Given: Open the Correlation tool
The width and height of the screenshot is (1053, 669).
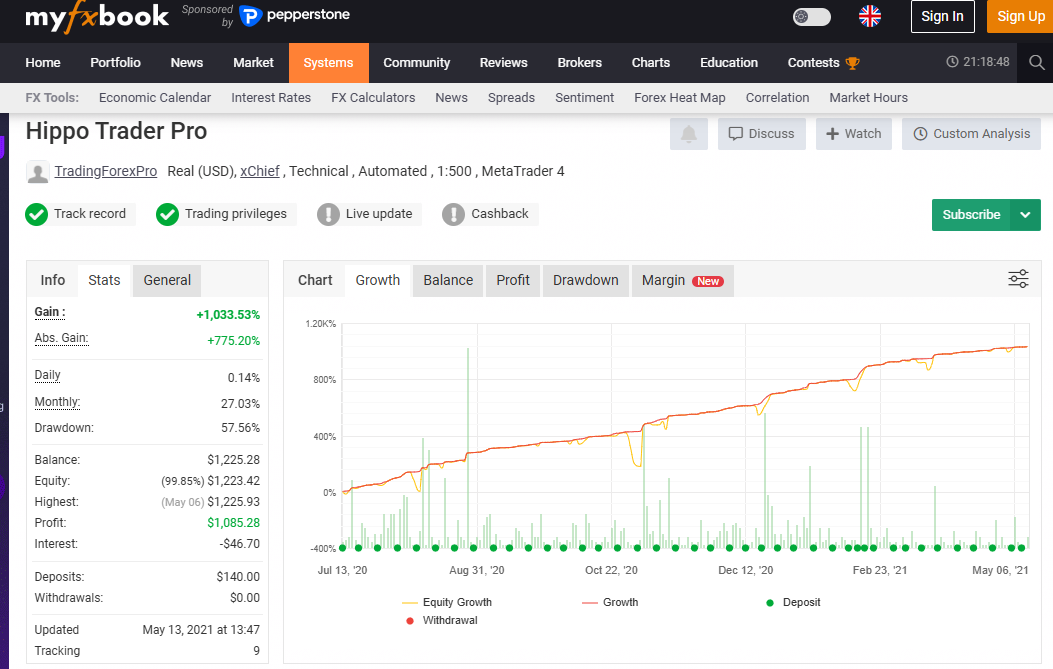Looking at the screenshot, I should pyautogui.click(x=778, y=97).
